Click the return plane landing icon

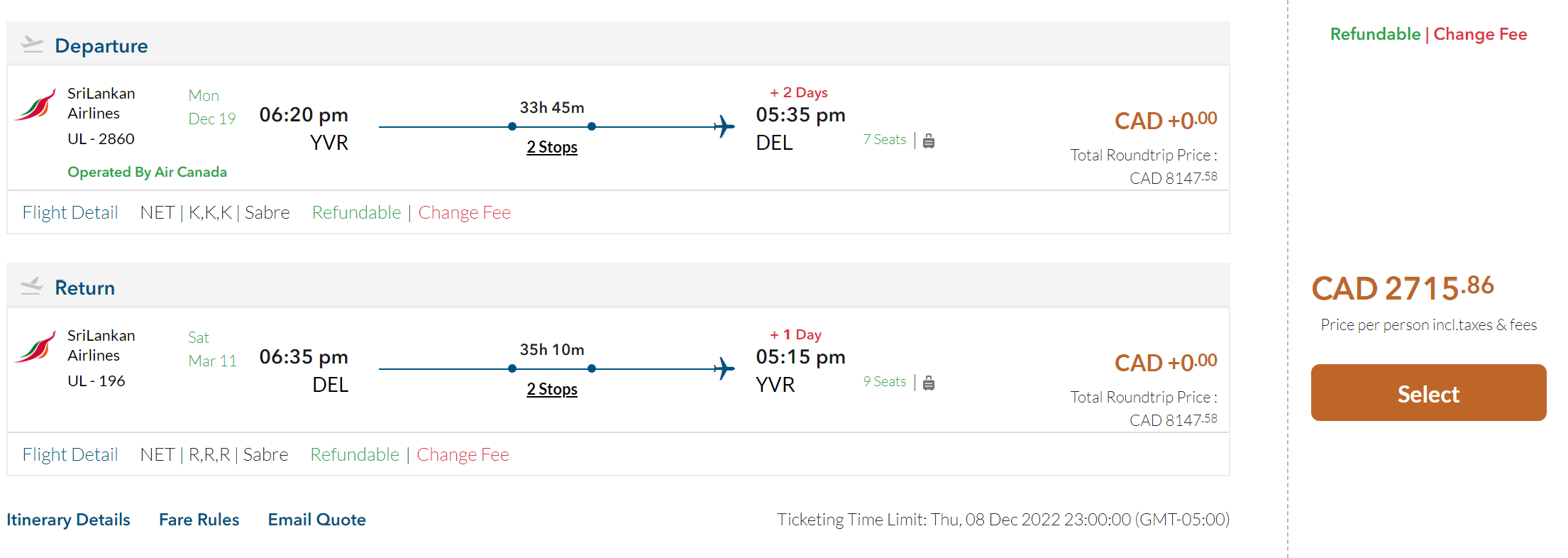(32, 287)
